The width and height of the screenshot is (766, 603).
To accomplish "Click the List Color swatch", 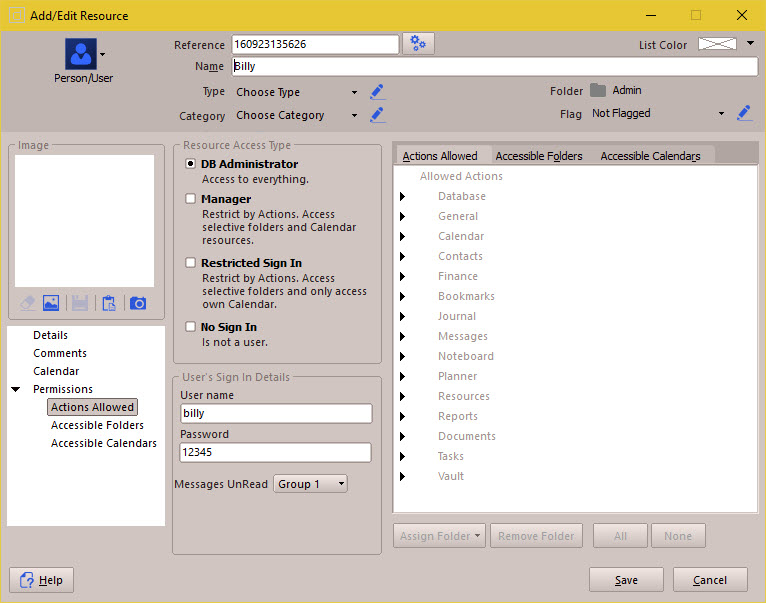I will (717, 44).
